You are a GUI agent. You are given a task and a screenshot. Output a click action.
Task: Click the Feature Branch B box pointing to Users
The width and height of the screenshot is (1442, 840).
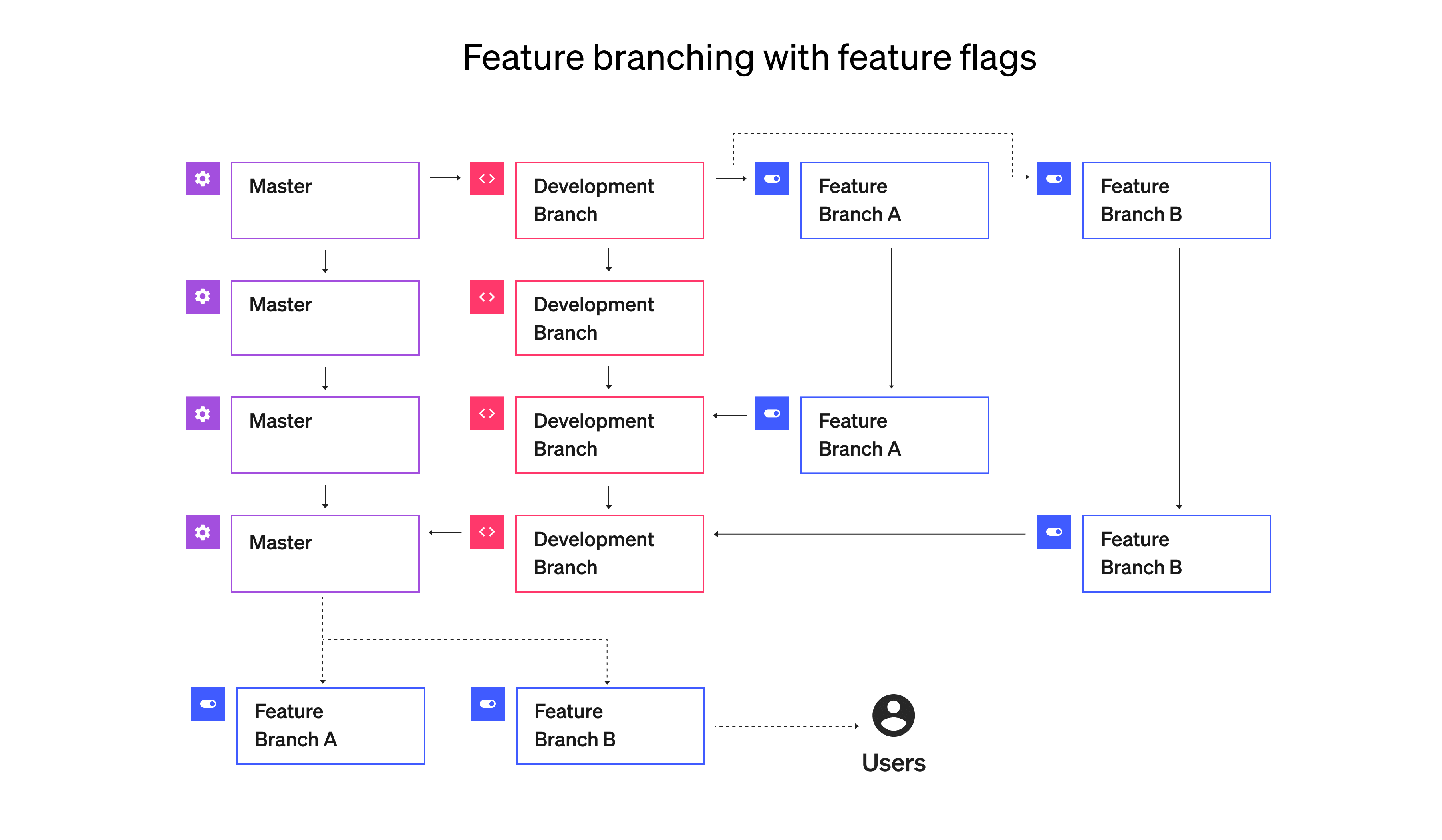tap(610, 725)
